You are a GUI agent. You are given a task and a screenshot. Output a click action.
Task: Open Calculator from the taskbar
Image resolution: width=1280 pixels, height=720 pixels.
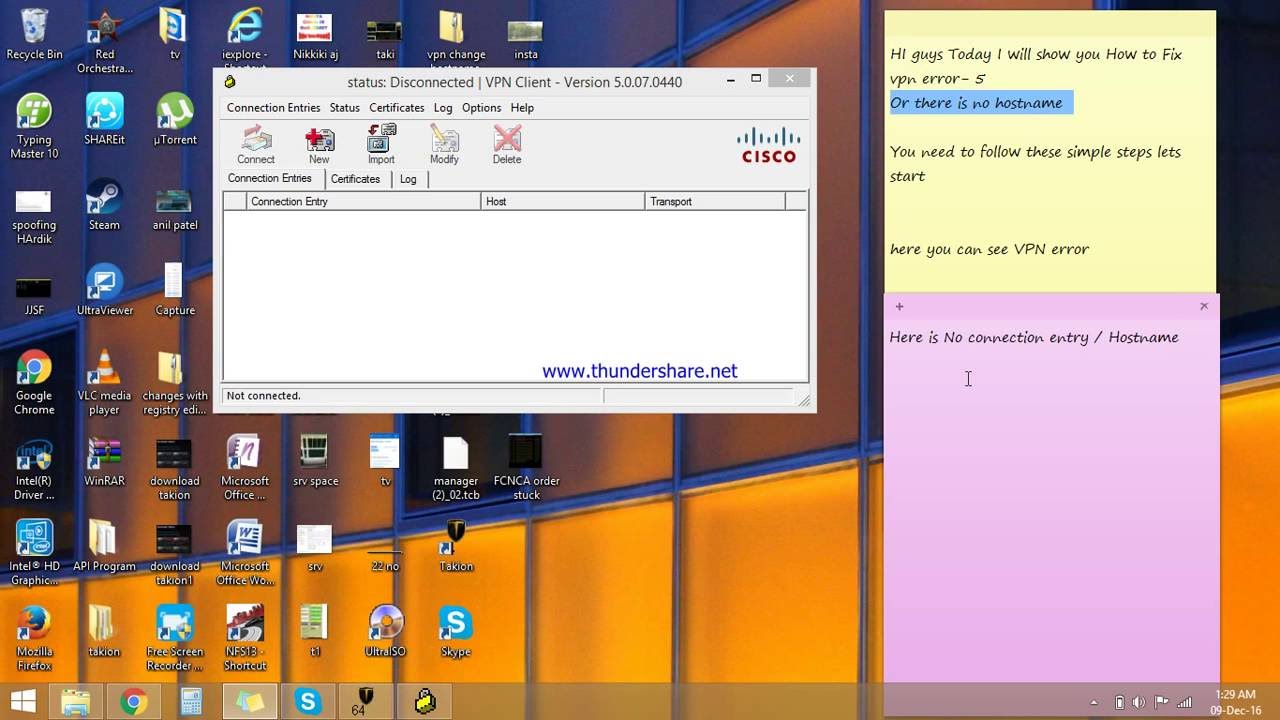point(191,702)
